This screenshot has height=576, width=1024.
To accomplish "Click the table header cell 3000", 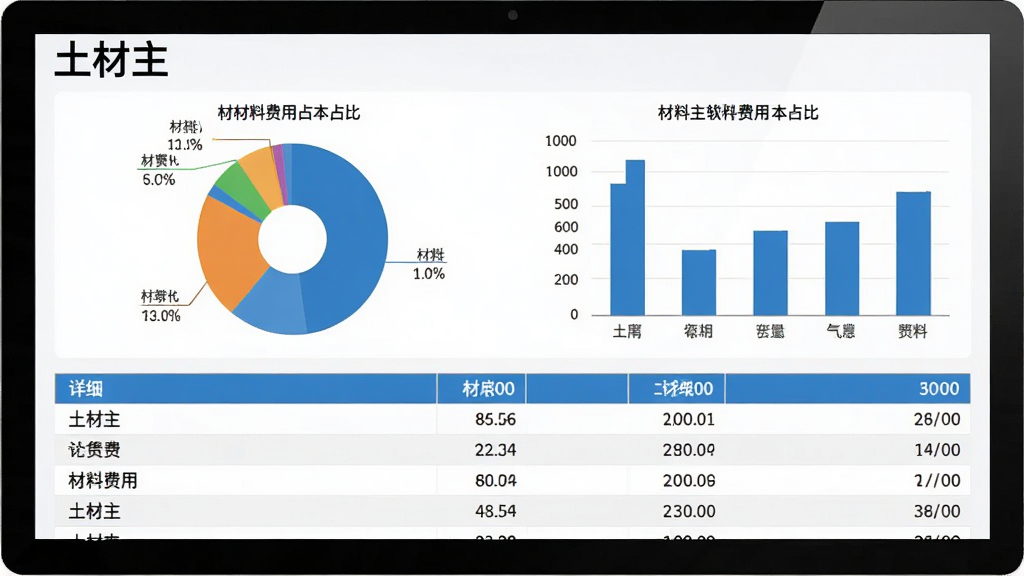I will [848, 389].
